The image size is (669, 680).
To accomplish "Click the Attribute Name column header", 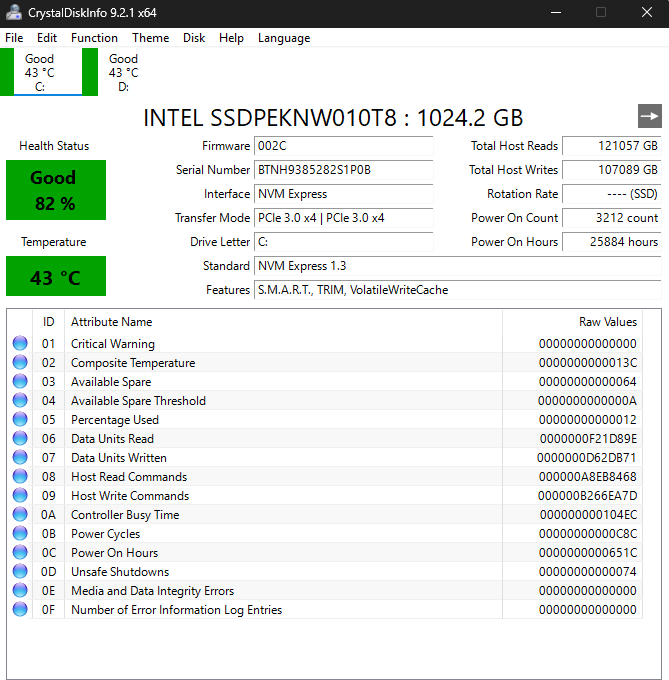I will pos(112,322).
